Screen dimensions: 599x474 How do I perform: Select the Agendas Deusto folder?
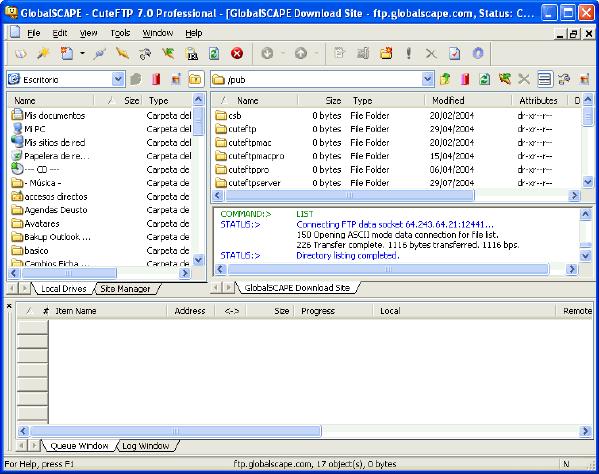click(50, 210)
